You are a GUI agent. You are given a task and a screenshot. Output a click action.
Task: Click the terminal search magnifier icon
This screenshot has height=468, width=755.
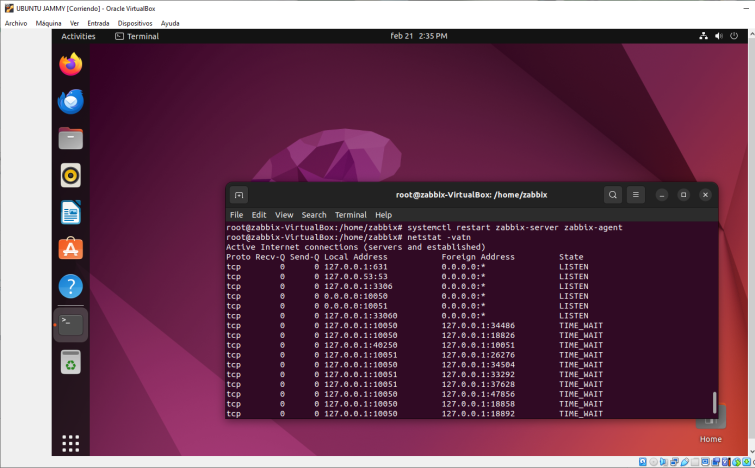coord(612,195)
